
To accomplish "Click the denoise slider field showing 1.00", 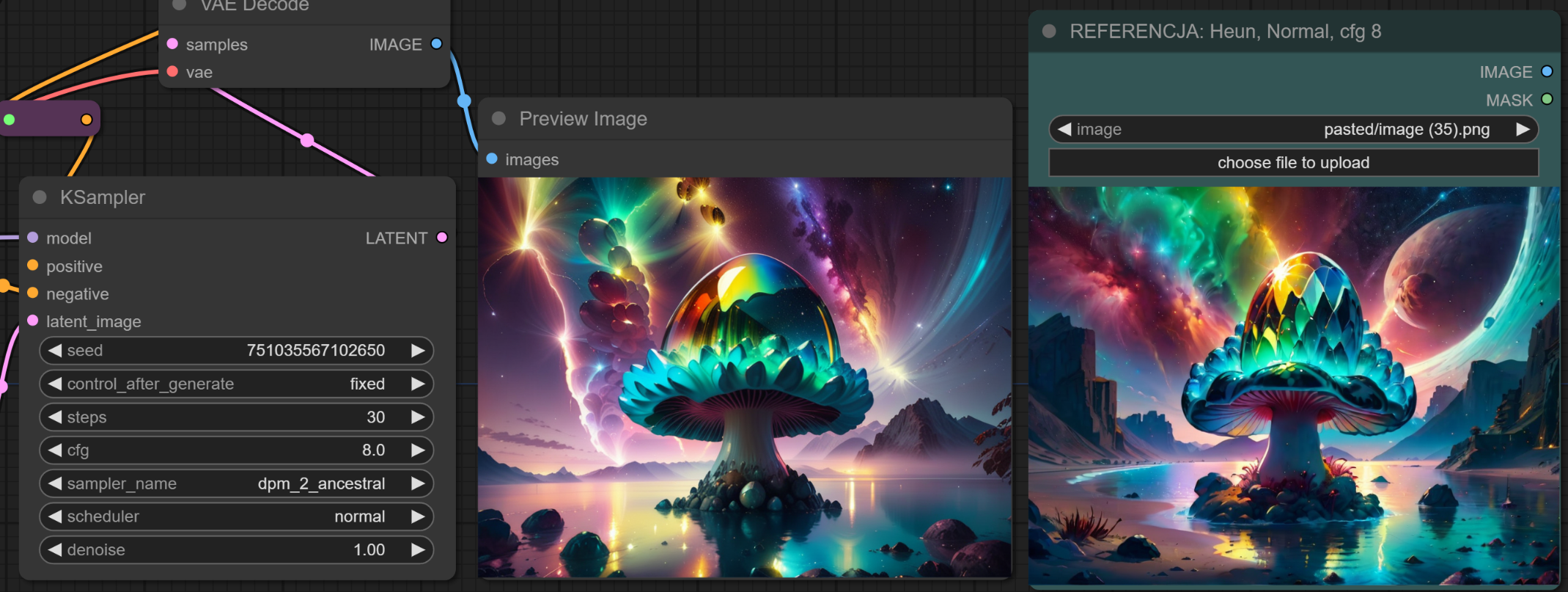I will coord(236,550).
